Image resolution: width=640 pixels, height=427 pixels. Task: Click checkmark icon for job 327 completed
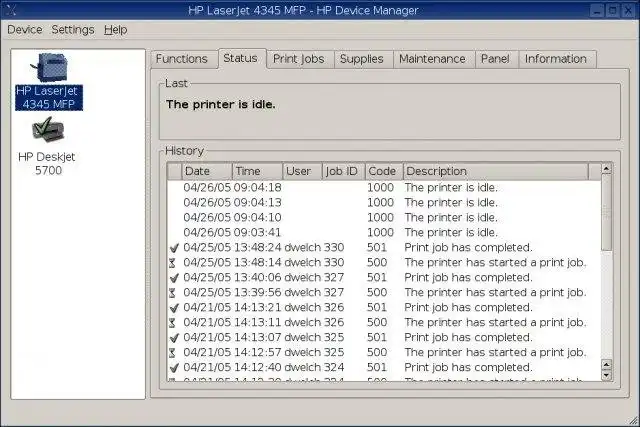[x=174, y=278]
